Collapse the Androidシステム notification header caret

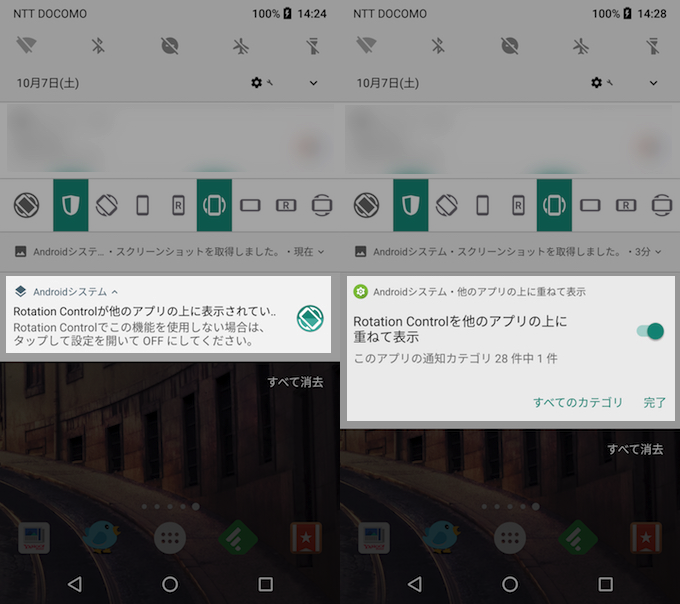115,292
